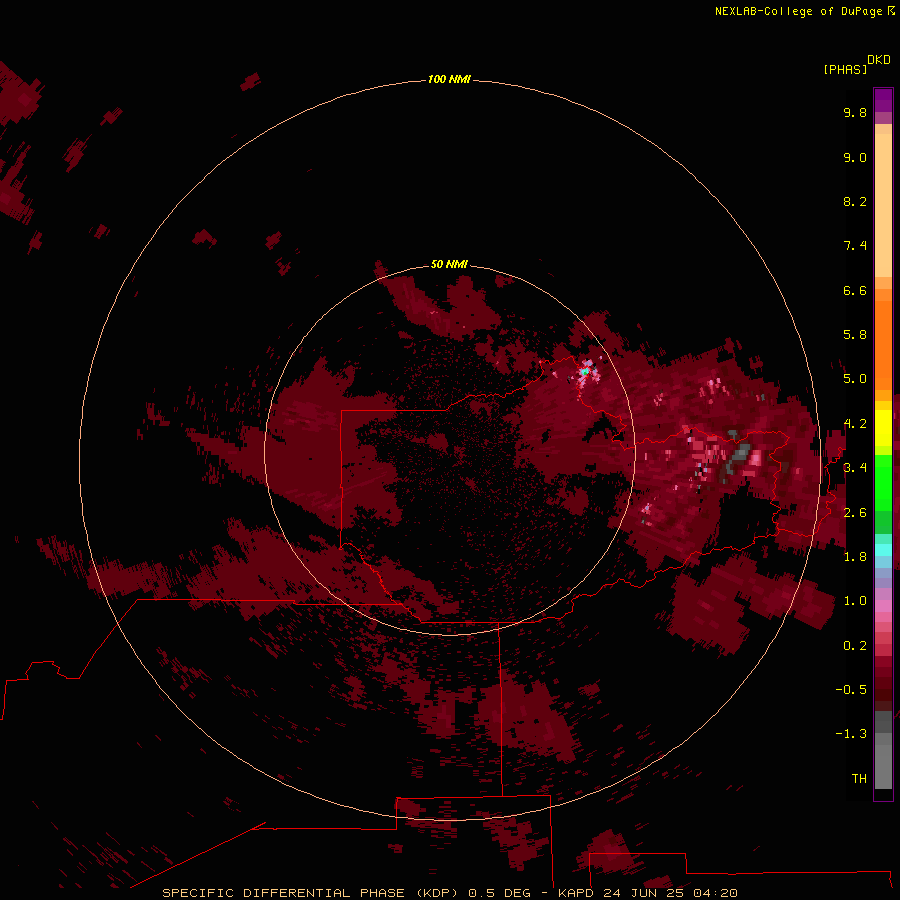The height and width of the screenshot is (900, 900).
Task: Click the 100 NMI range ring label
Action: click(x=449, y=79)
